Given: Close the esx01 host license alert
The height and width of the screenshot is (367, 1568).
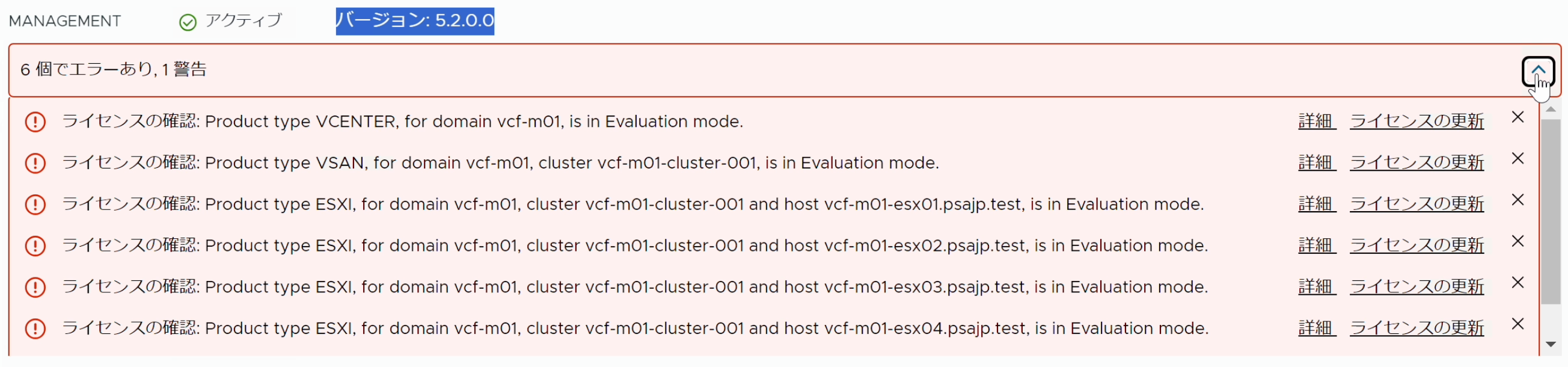Looking at the screenshot, I should 1517,200.
